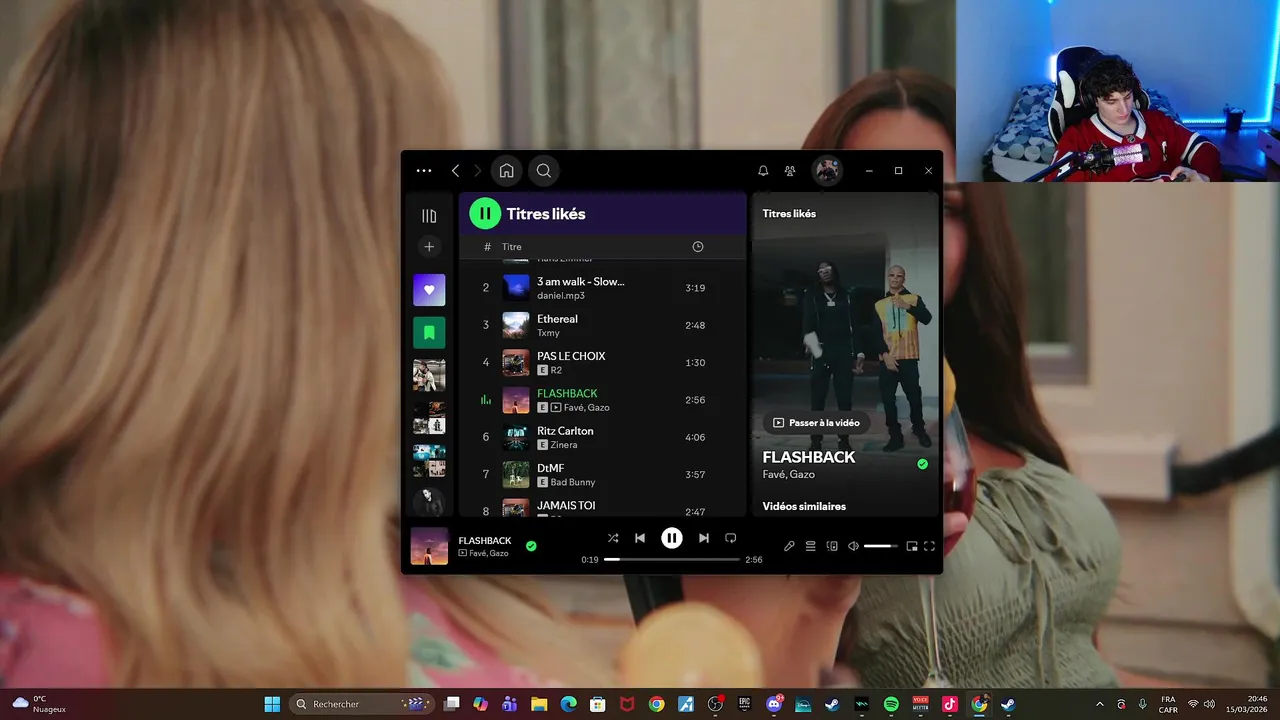Select the 'PAS LE CHOIX' track
This screenshot has height=720, width=1280.
[x=602, y=363]
